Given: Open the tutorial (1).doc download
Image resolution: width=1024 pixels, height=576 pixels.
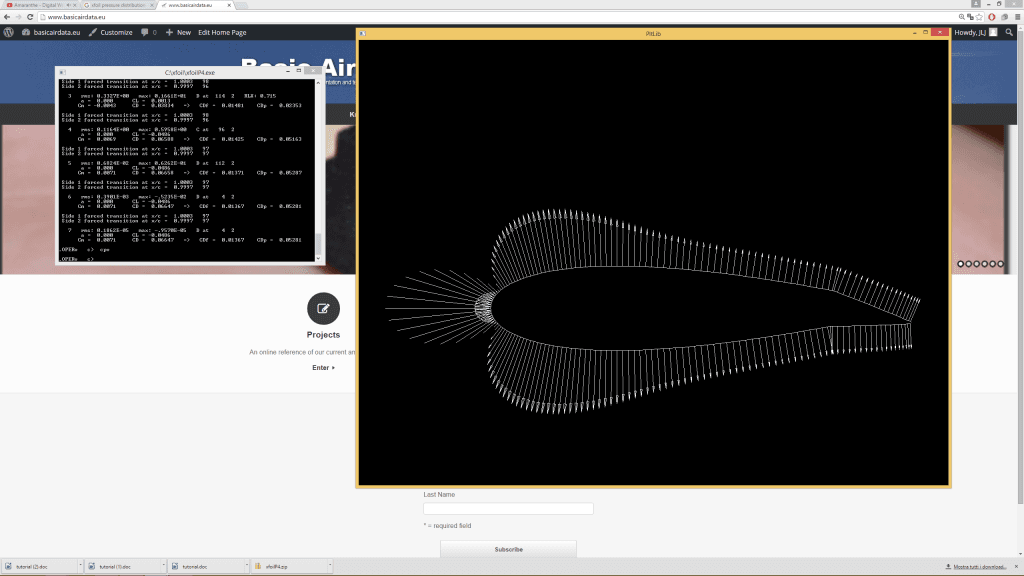Looking at the screenshot, I should 123,566.
